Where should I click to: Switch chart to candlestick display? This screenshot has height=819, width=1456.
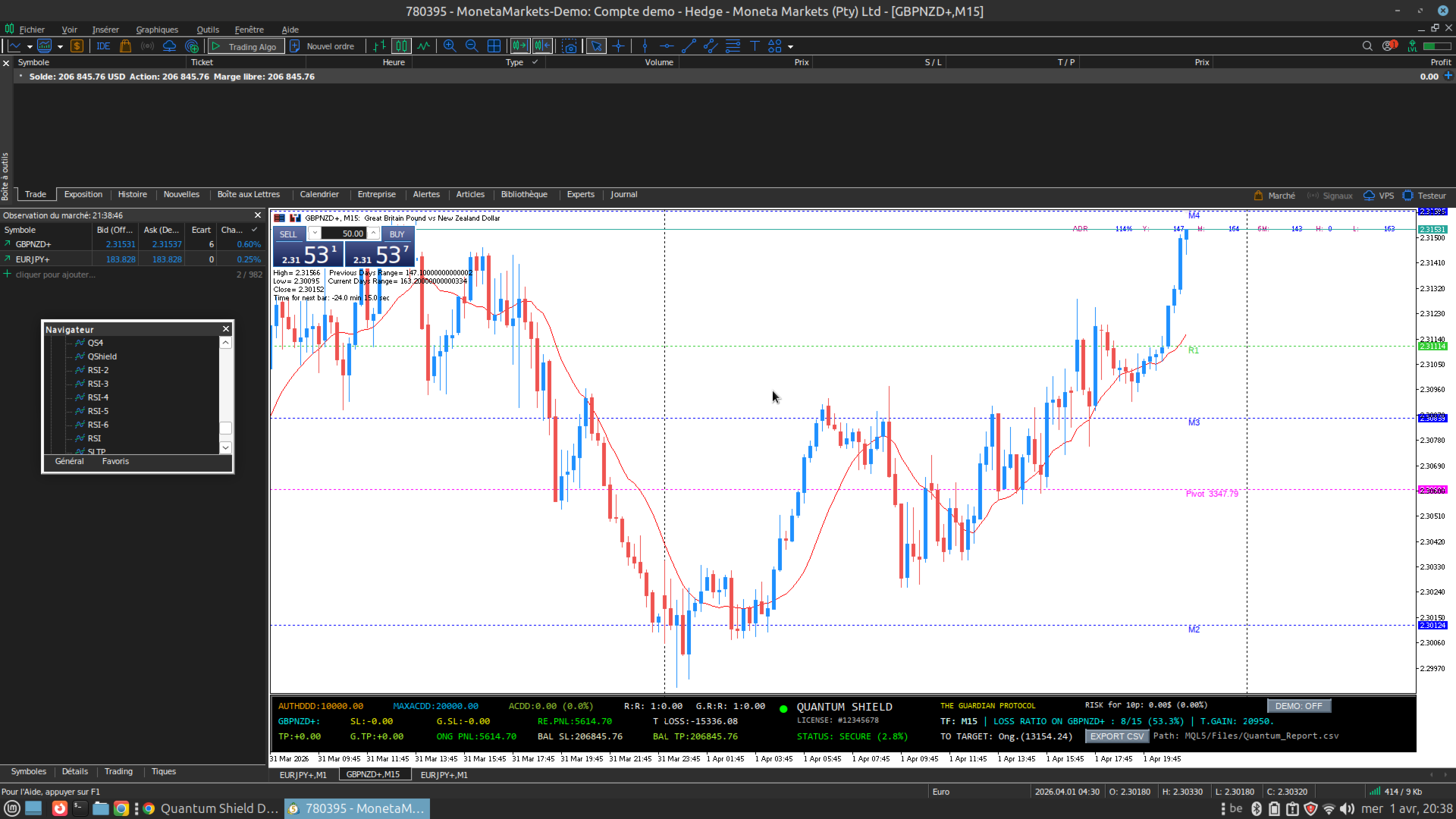(401, 46)
